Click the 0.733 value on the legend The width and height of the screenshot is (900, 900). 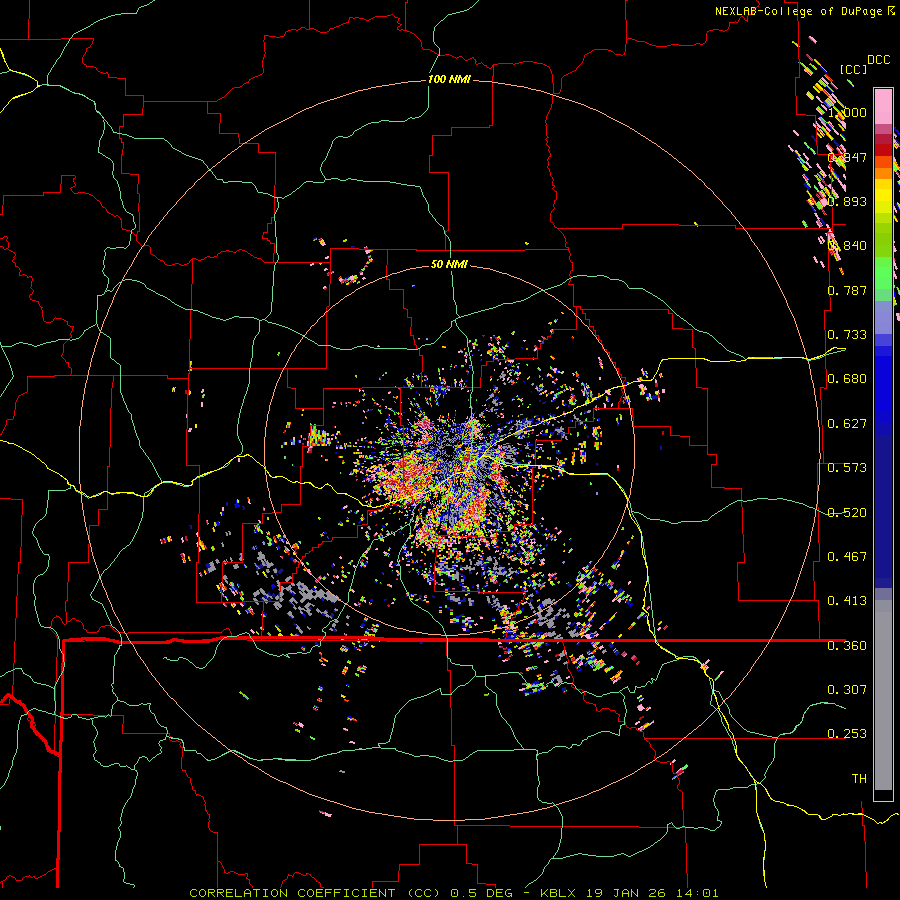pos(847,335)
